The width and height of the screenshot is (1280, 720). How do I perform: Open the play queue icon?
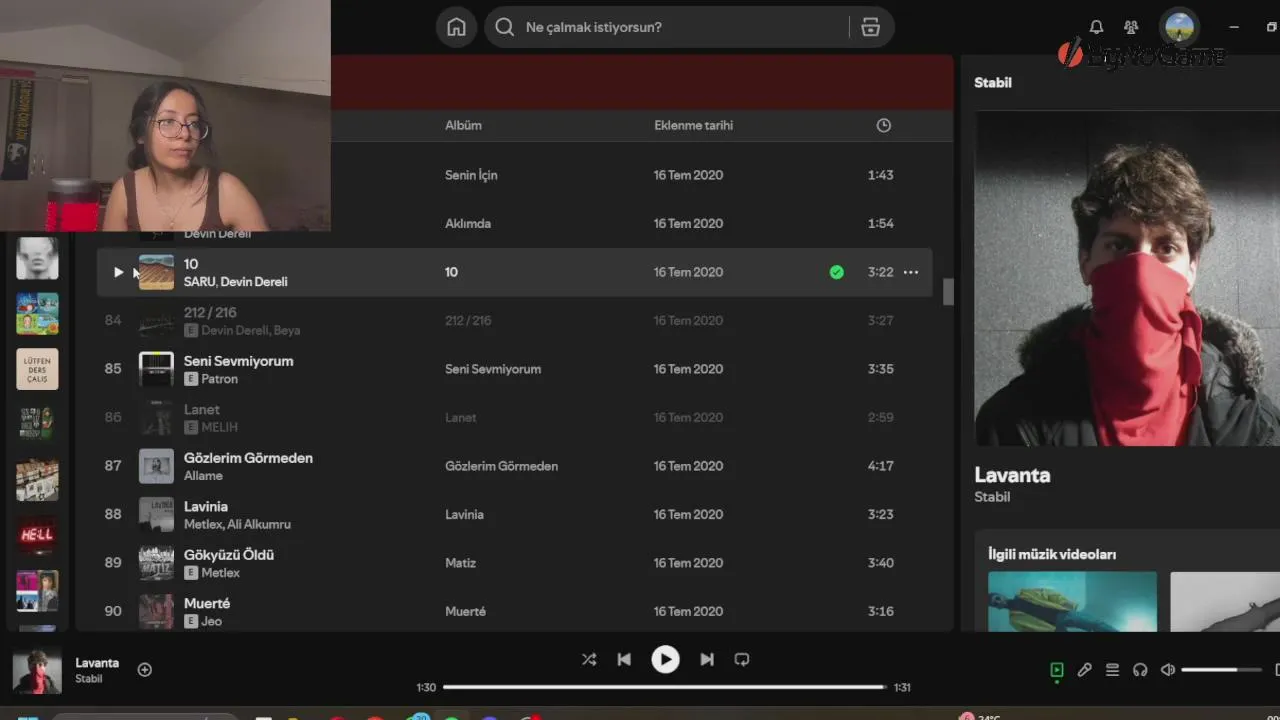coord(1112,670)
